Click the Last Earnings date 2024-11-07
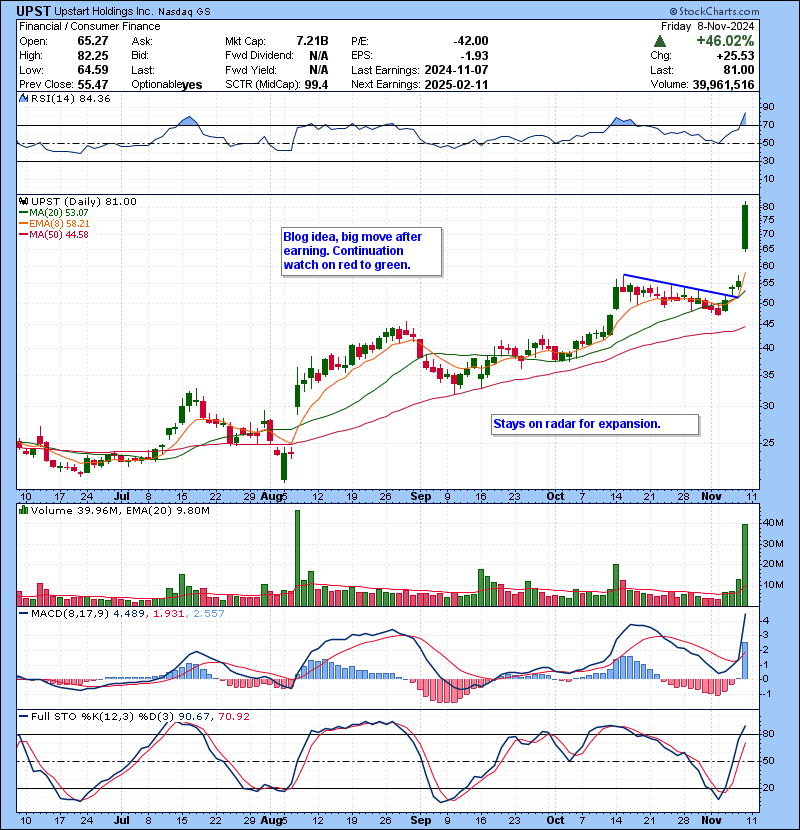800x830 pixels. (x=456, y=70)
